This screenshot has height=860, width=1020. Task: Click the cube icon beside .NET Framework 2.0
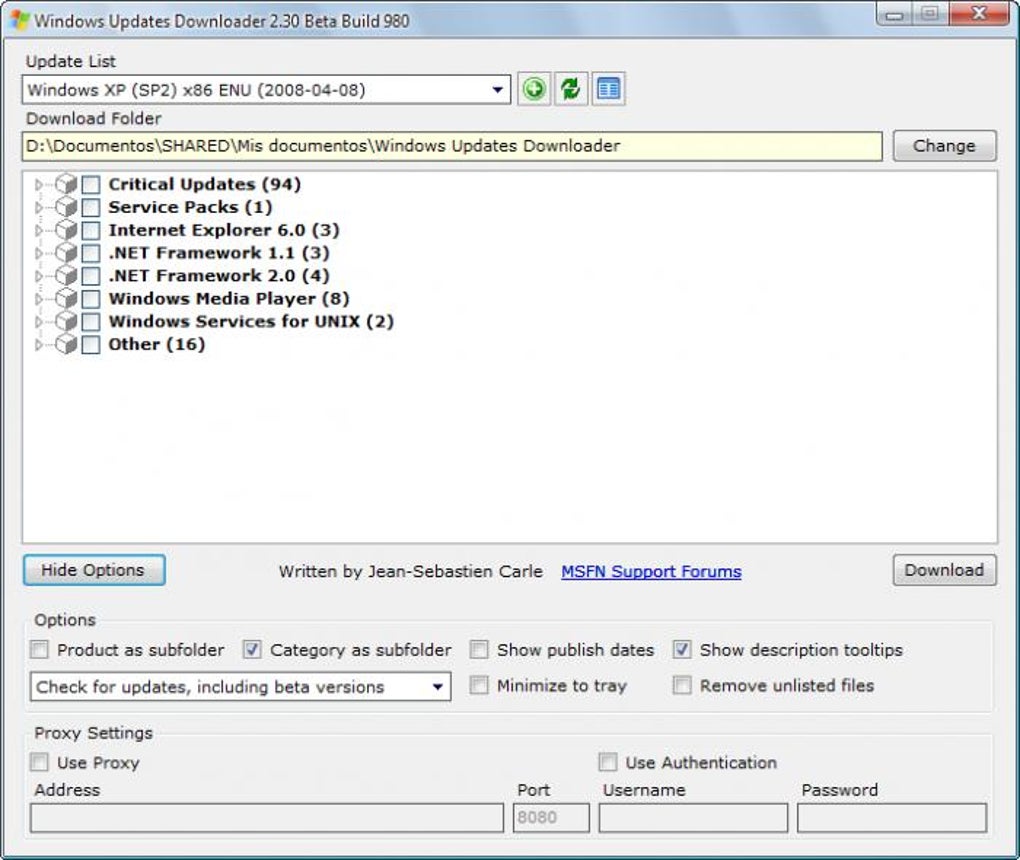click(x=66, y=276)
